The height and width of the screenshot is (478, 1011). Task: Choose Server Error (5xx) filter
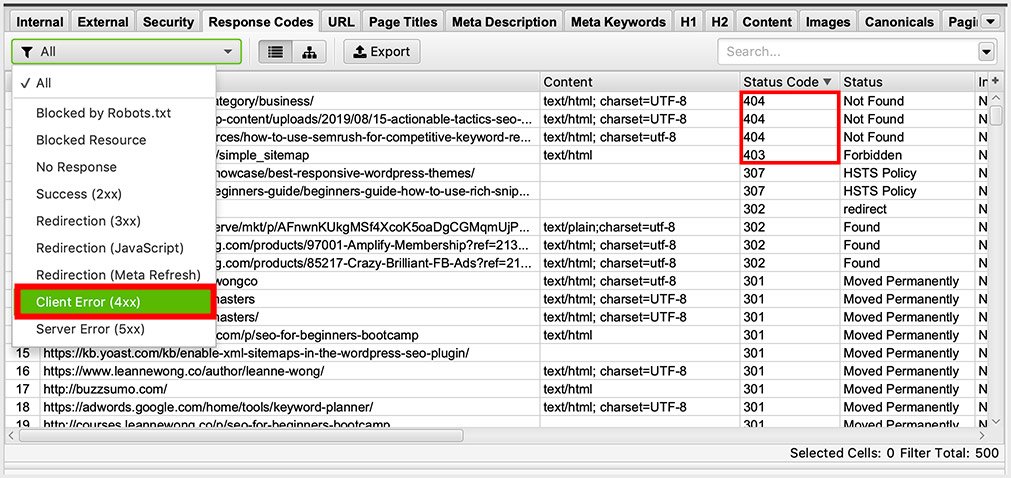pyautogui.click(x=114, y=330)
